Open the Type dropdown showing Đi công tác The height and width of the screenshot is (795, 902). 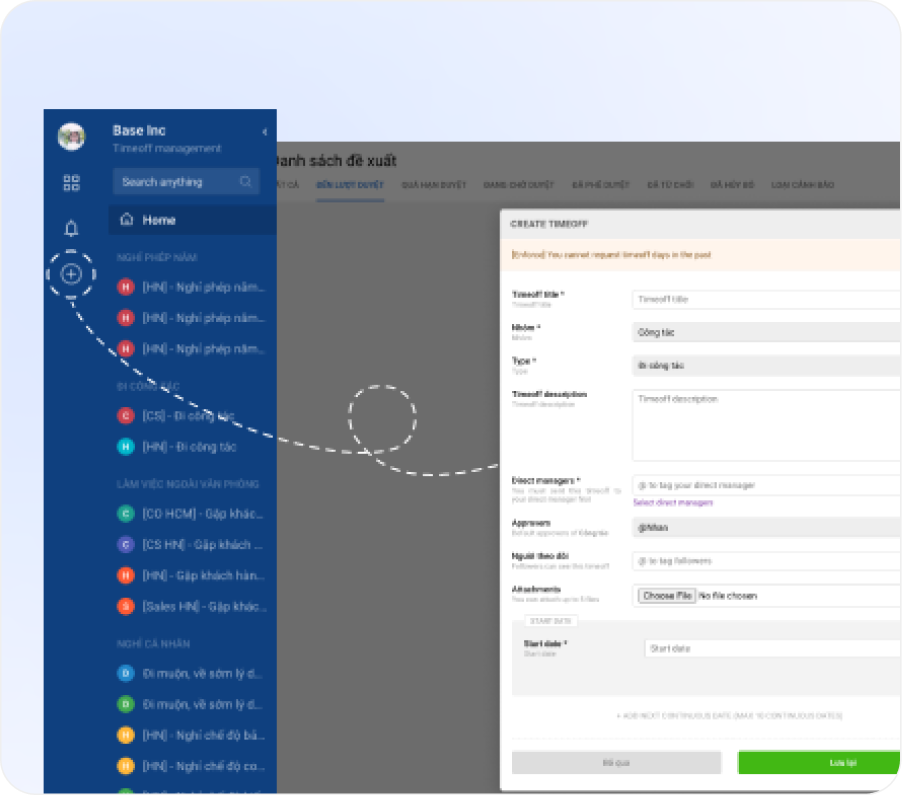point(766,365)
